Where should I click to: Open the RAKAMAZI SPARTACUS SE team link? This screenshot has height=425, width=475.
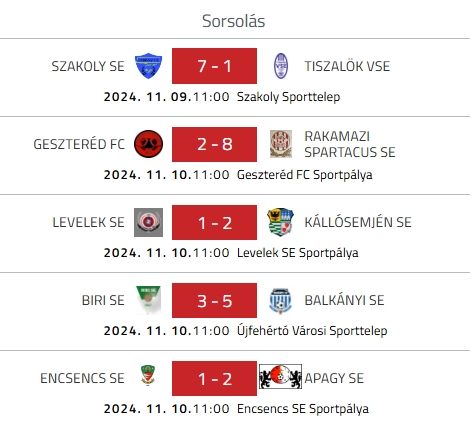tap(350, 144)
